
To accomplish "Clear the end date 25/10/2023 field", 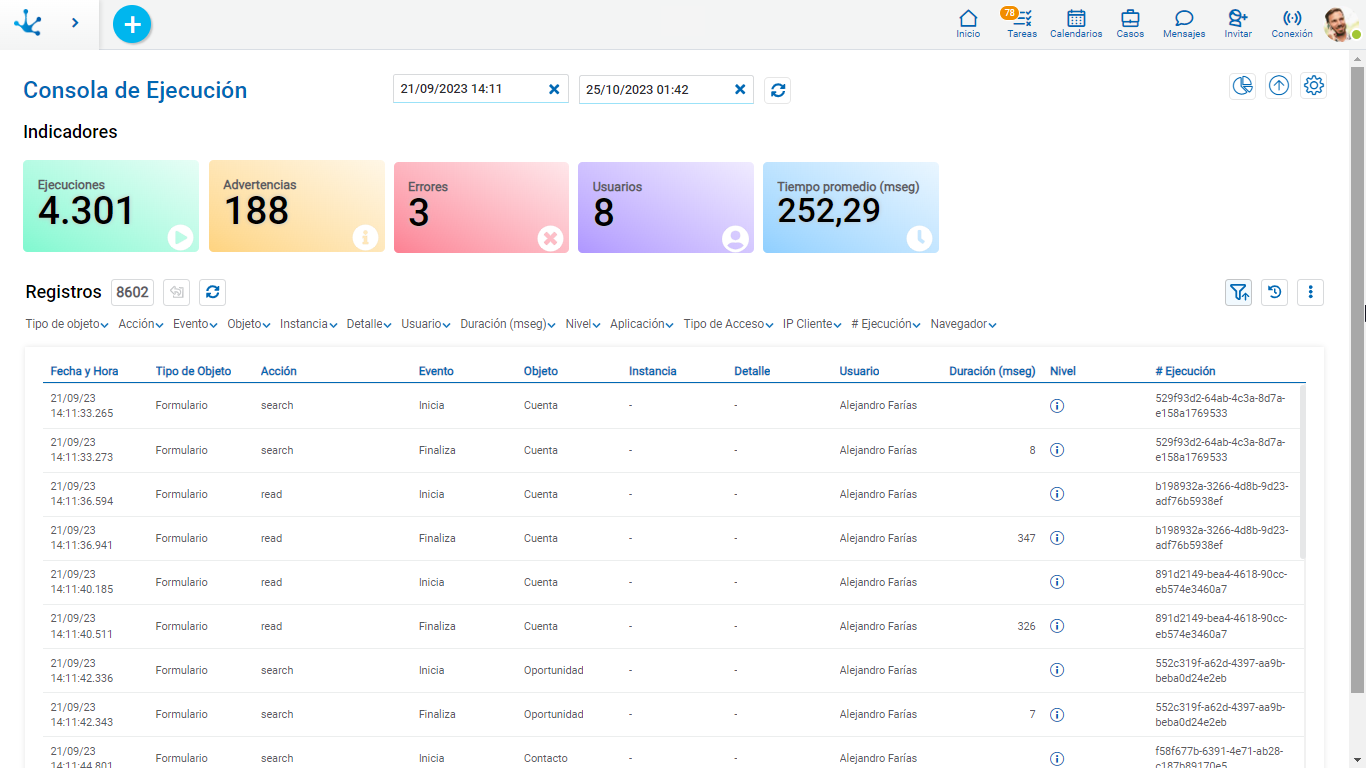I will (740, 89).
